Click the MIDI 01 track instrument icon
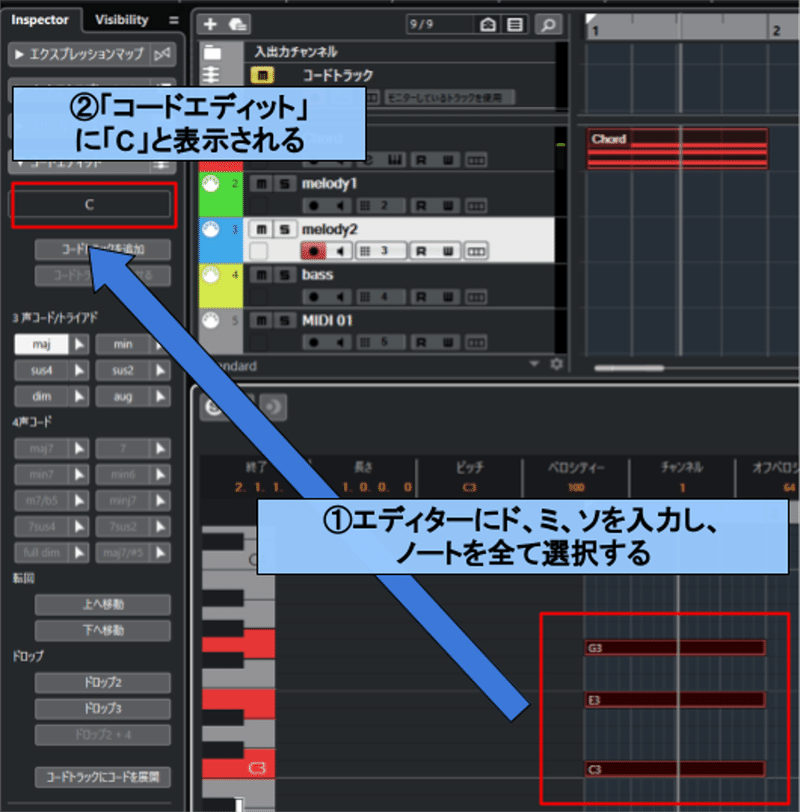The height and width of the screenshot is (812, 800). (x=211, y=320)
